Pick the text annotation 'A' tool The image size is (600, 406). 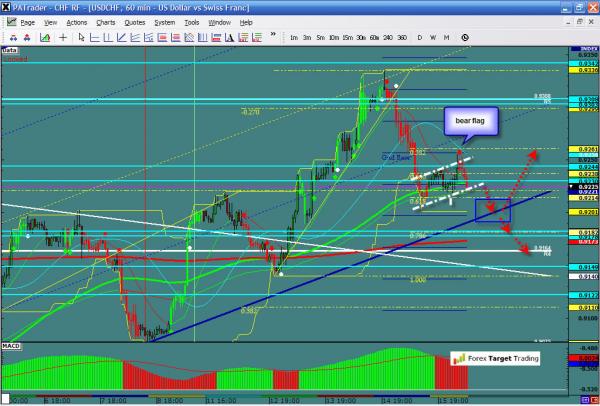(x=229, y=37)
